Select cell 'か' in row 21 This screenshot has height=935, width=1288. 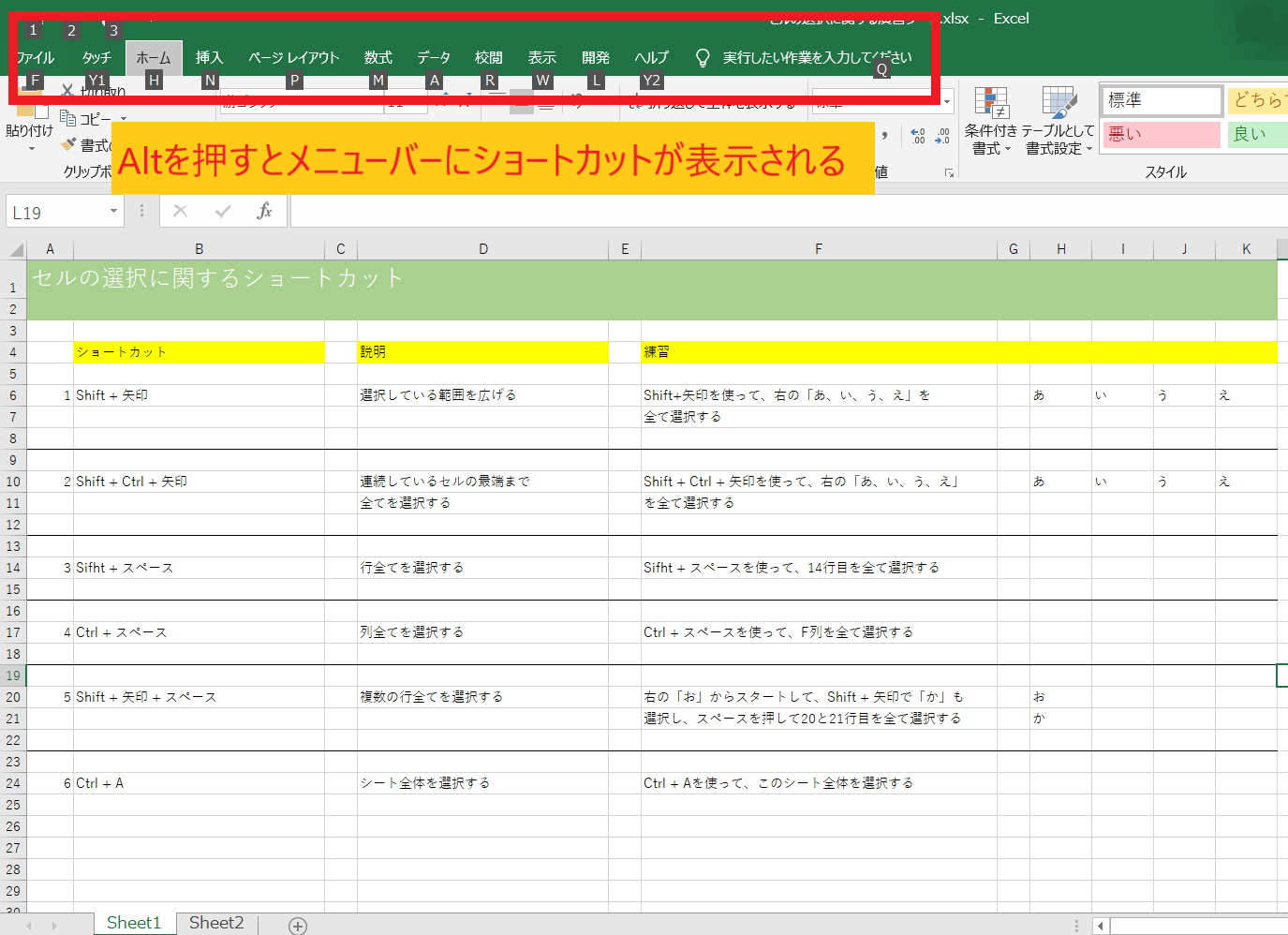(x=1060, y=719)
